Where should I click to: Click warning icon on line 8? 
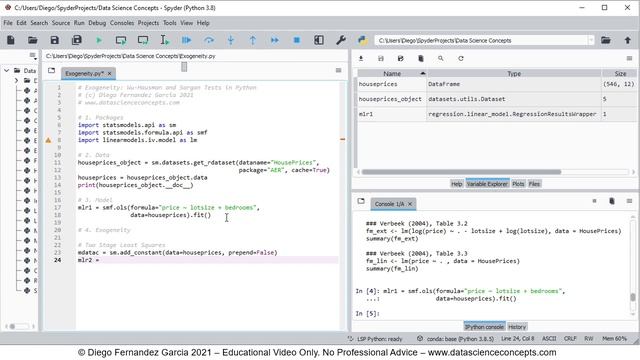(x=48, y=140)
